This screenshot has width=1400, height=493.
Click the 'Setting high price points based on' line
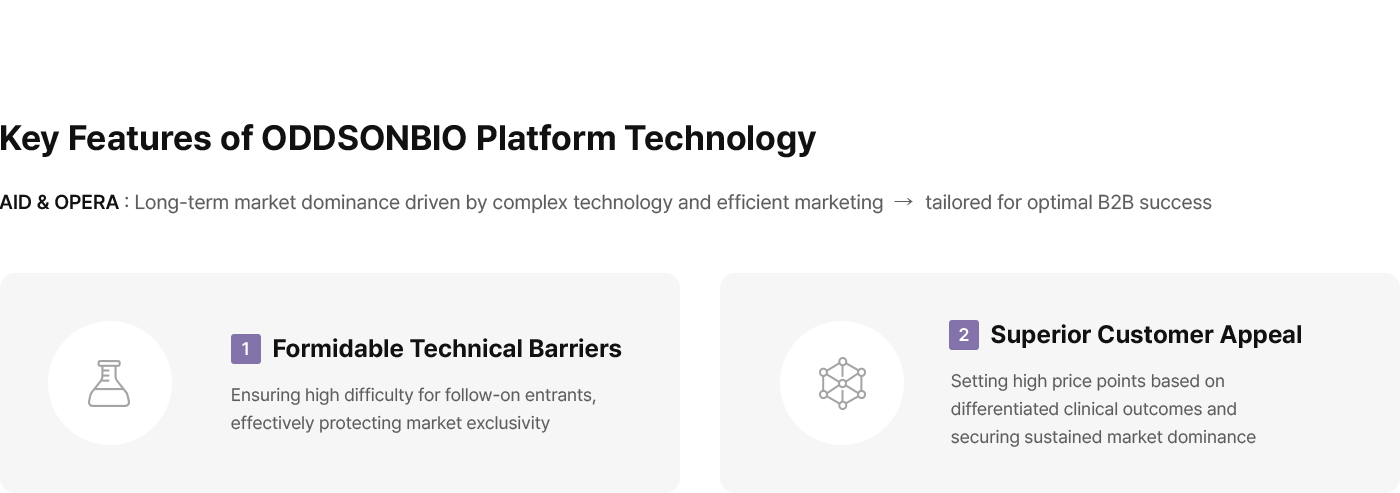[1087, 381]
